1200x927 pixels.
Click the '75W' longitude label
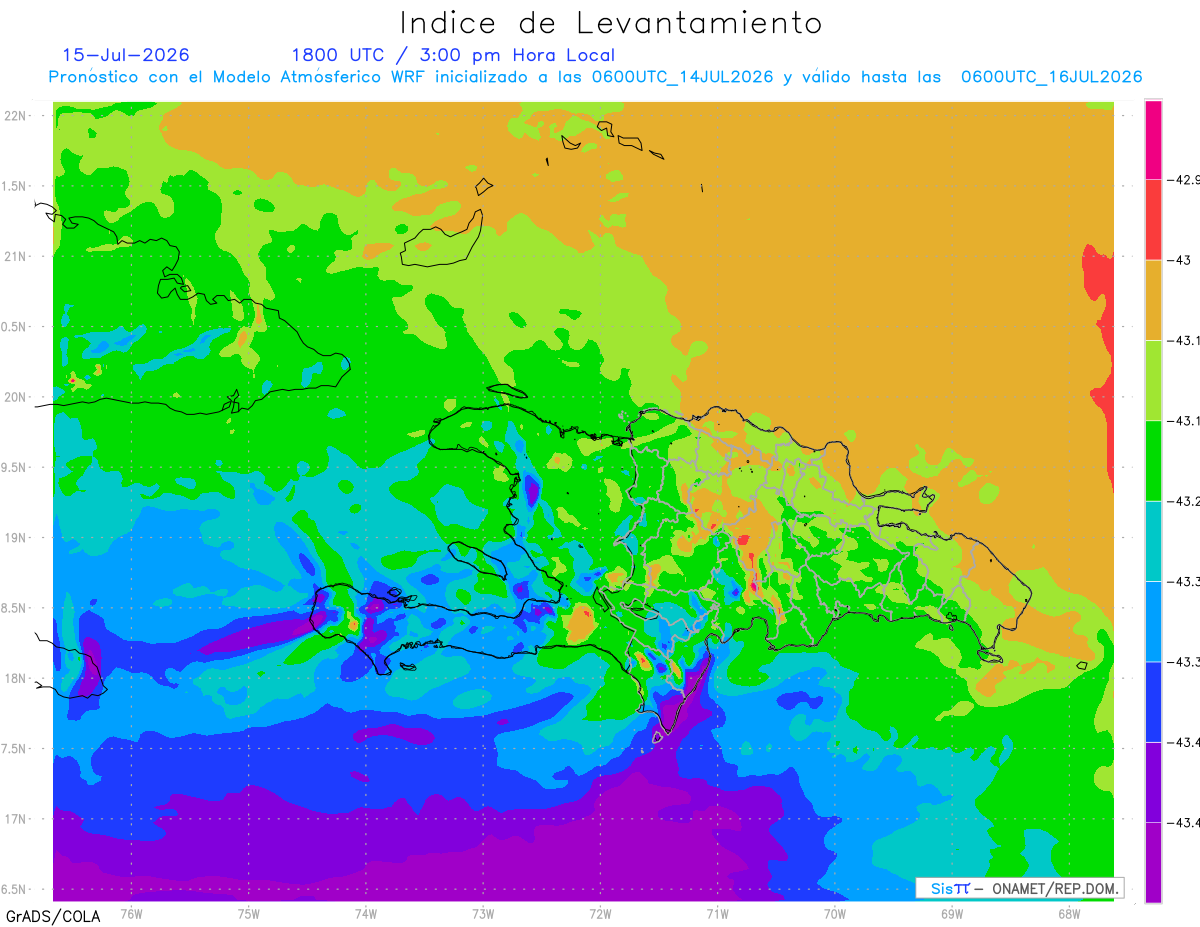coord(249,913)
